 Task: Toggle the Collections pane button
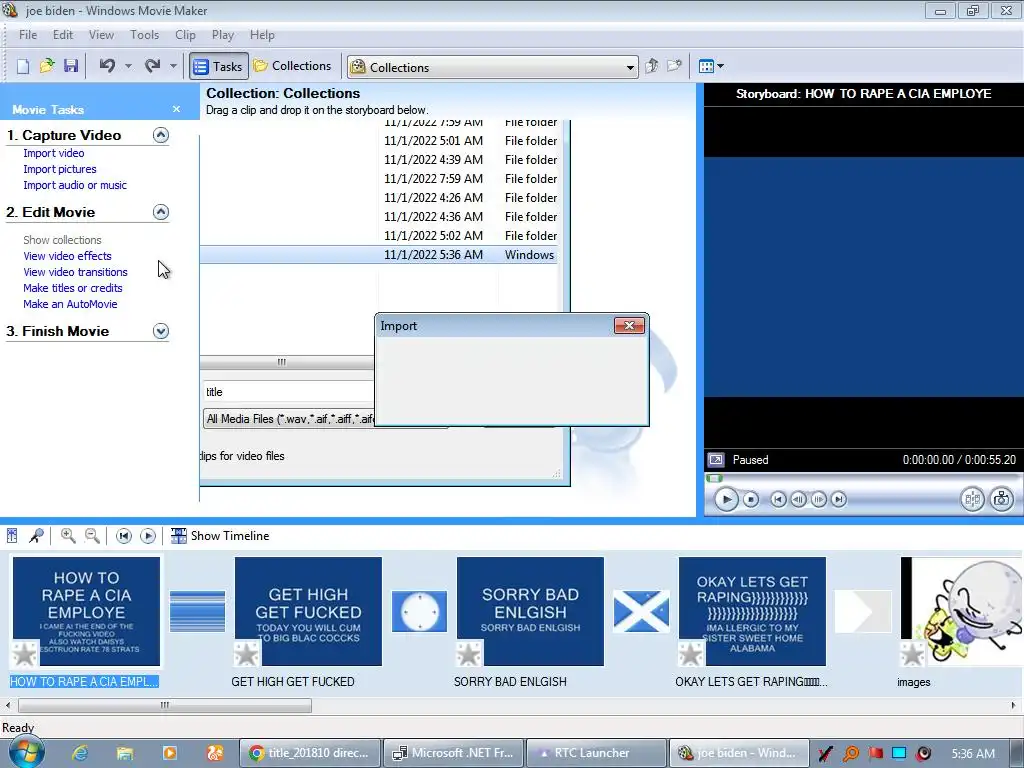pos(293,66)
